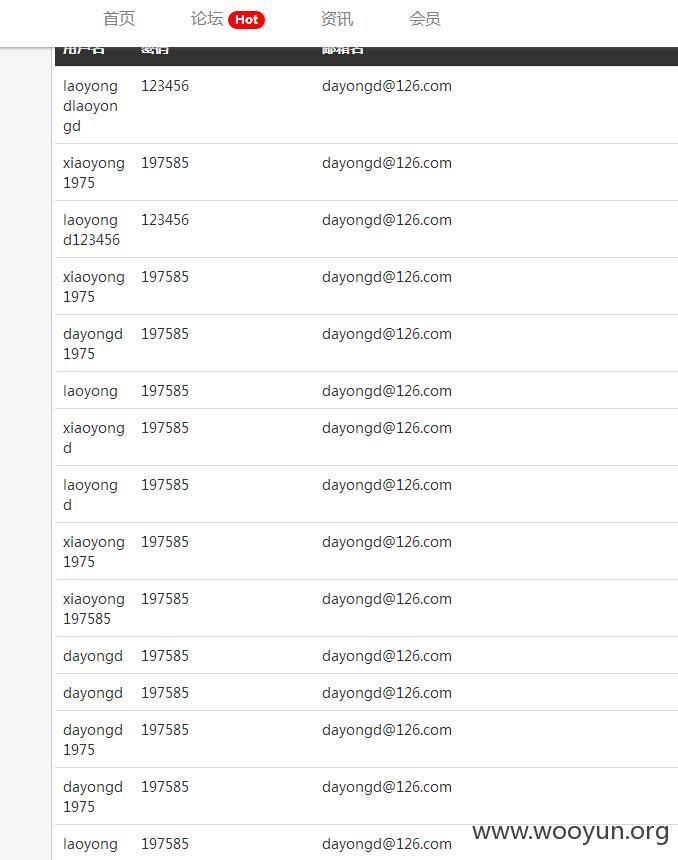Select username cell xiaoyong197585
The image size is (678, 860).
[x=94, y=609]
